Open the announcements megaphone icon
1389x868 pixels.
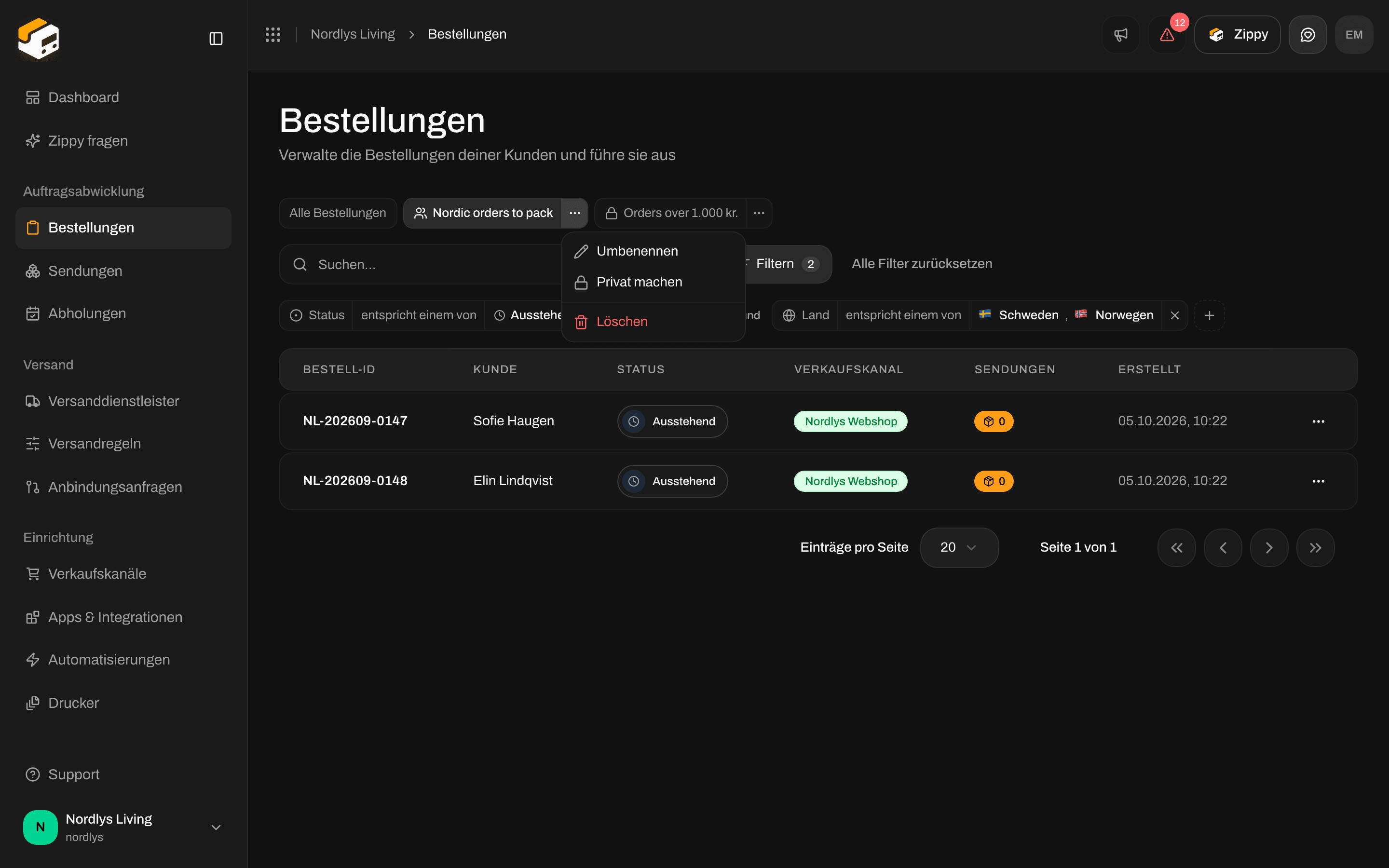[1120, 34]
